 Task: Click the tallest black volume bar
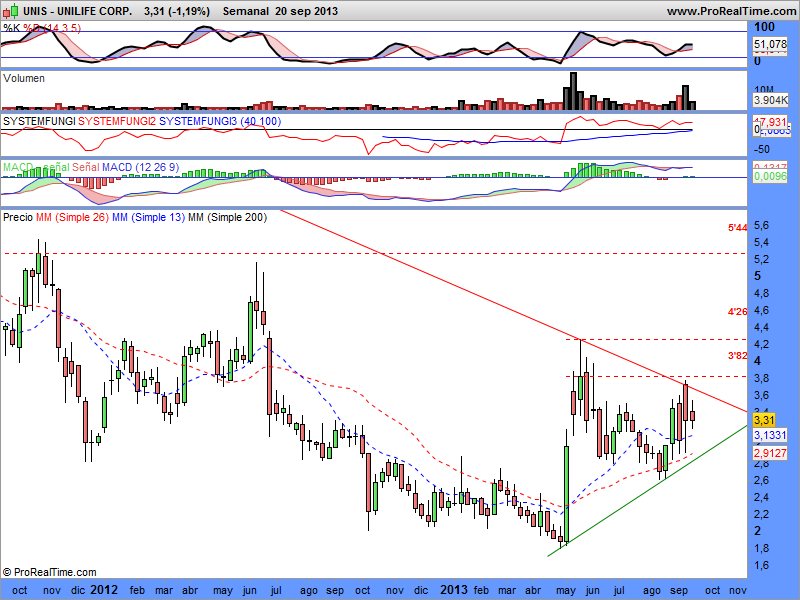pos(573,91)
